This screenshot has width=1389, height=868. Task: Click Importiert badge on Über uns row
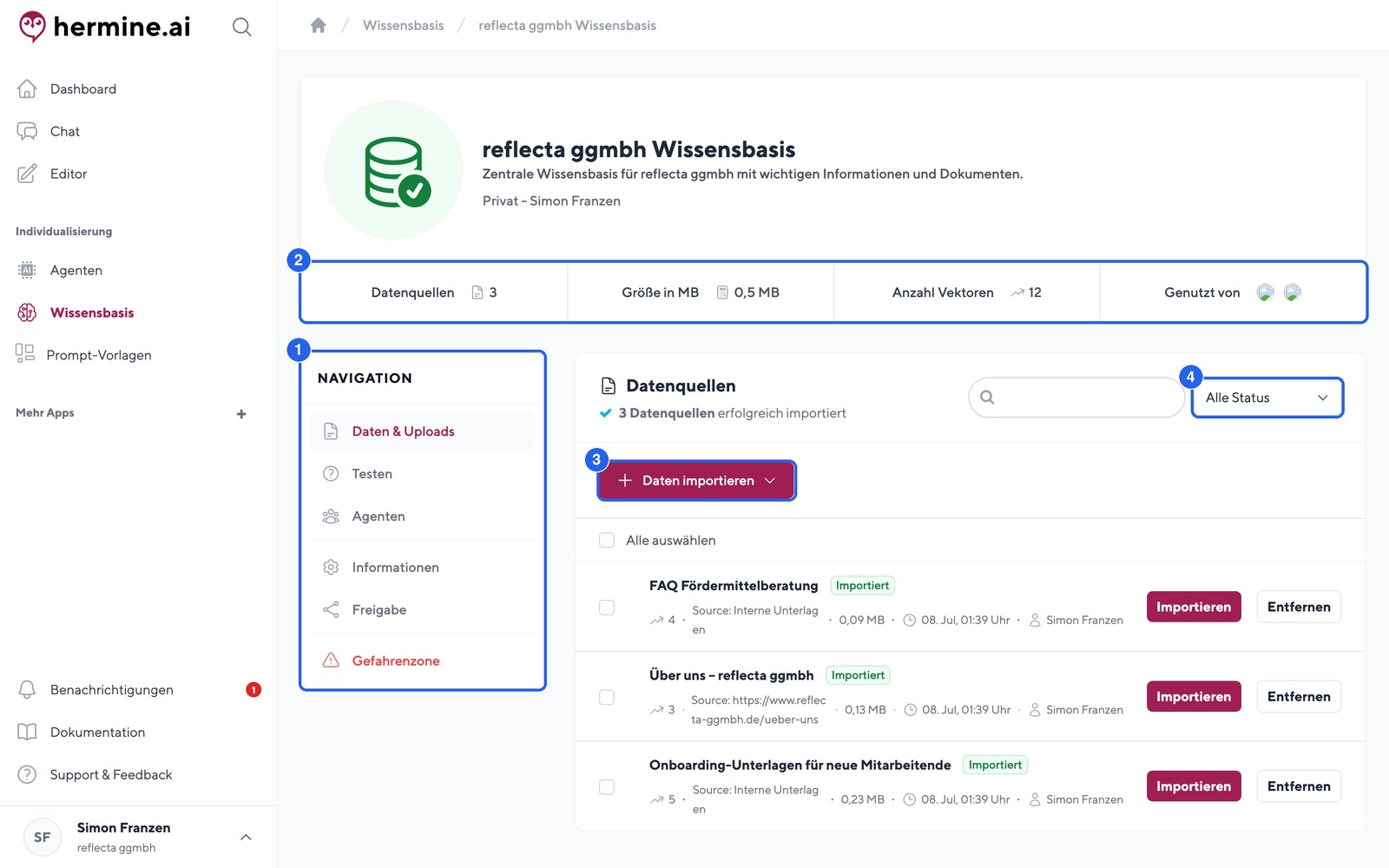coord(858,675)
